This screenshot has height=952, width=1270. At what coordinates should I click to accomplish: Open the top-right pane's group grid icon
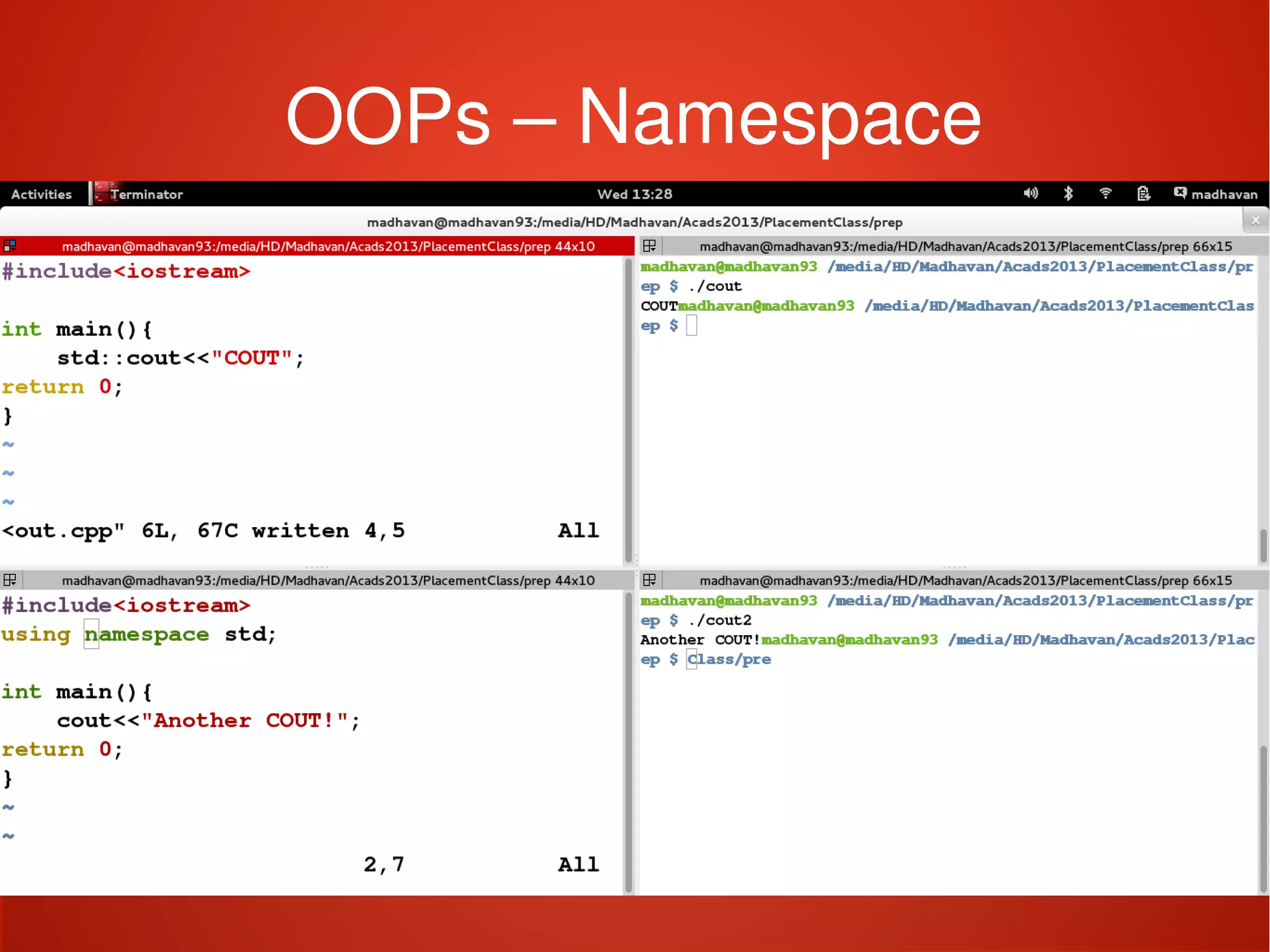tap(649, 246)
